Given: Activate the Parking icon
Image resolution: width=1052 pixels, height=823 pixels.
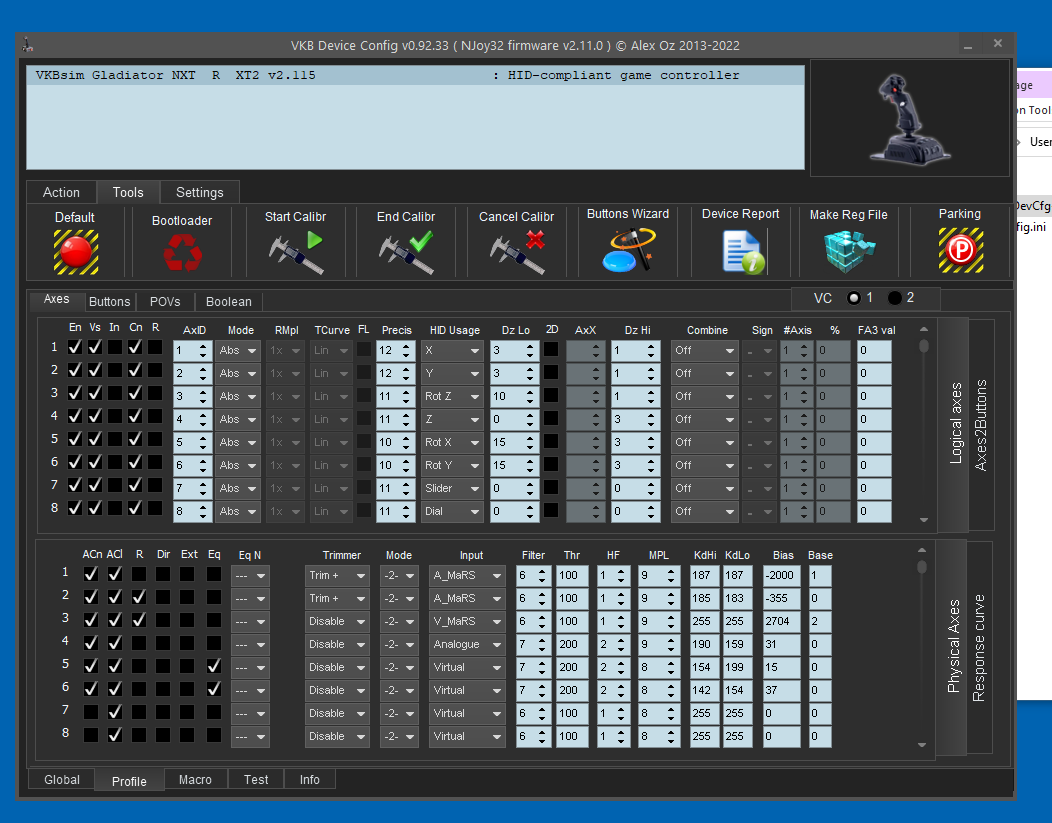Looking at the screenshot, I should pos(961,250).
